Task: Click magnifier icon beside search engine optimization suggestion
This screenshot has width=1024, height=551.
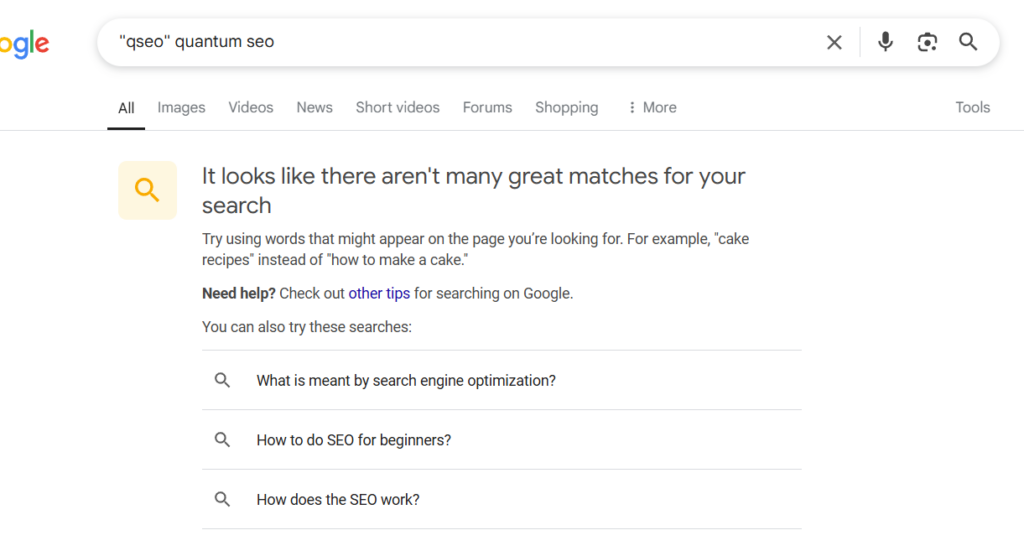Action: pyautogui.click(x=222, y=380)
